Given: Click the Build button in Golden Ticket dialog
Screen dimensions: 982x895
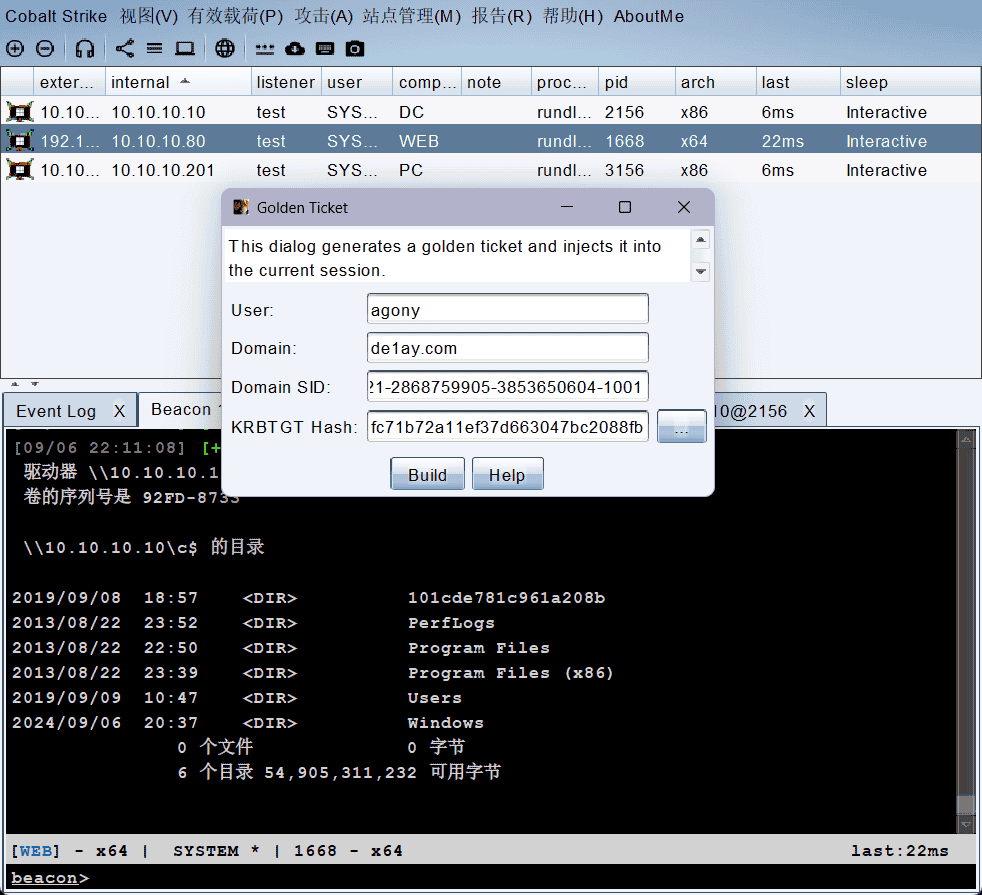Looking at the screenshot, I should coord(427,474).
